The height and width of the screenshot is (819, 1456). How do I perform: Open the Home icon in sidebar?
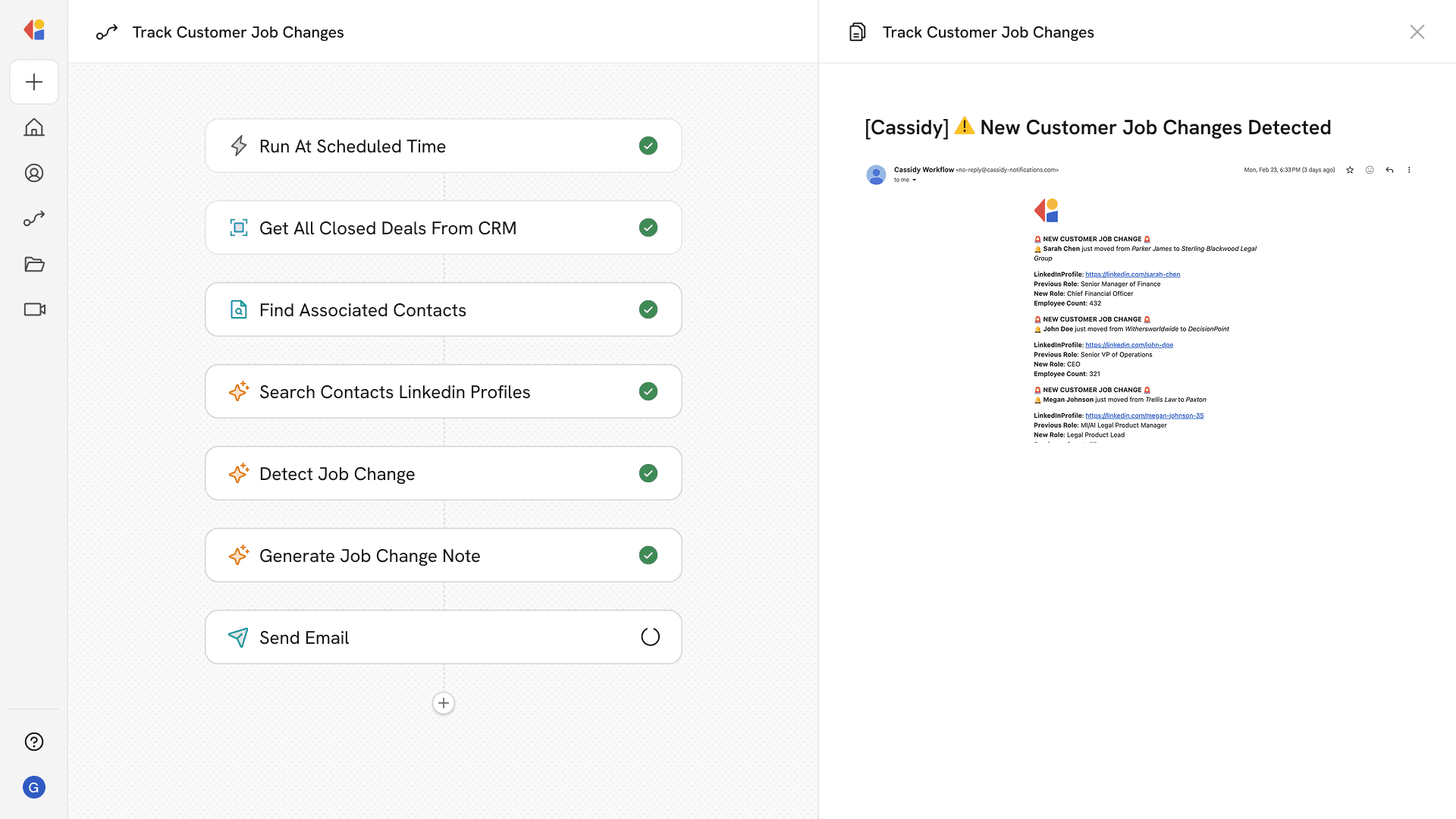coord(34,127)
